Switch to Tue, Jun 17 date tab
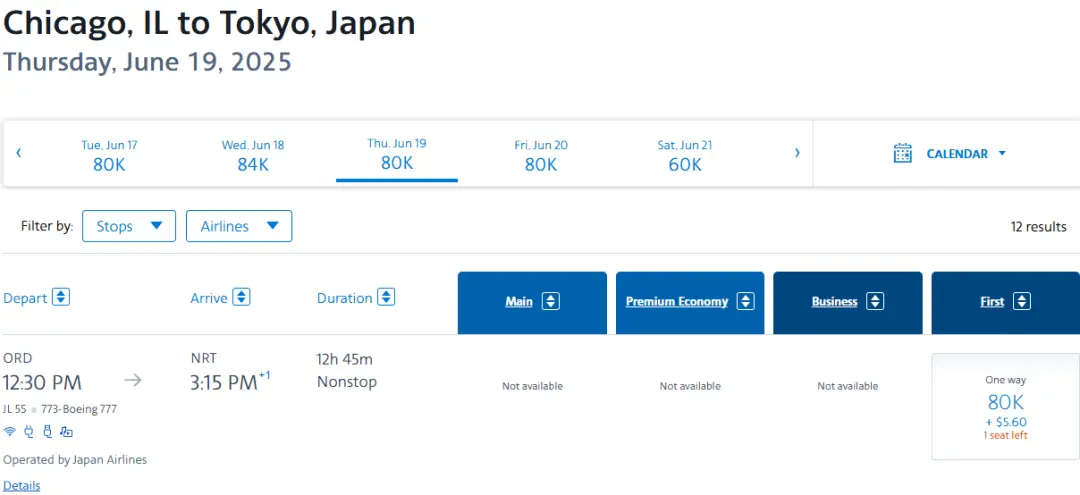Screen dimensions: 1080x495 pos(109,155)
